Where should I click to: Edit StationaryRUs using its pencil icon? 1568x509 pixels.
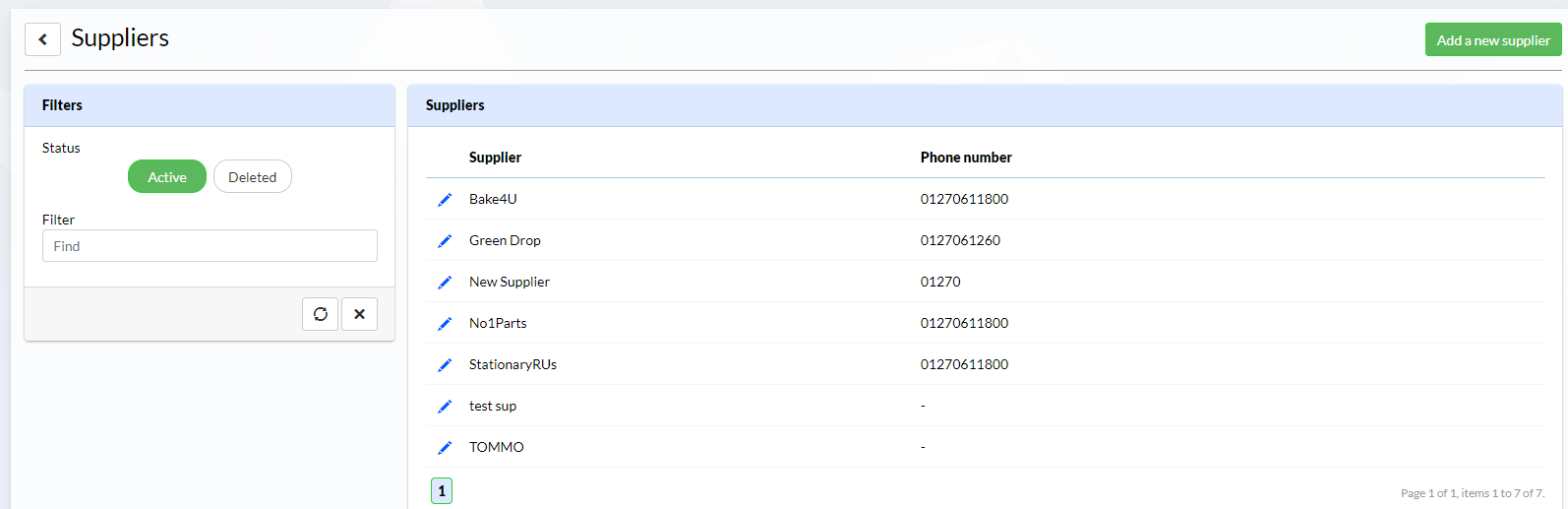click(x=445, y=365)
